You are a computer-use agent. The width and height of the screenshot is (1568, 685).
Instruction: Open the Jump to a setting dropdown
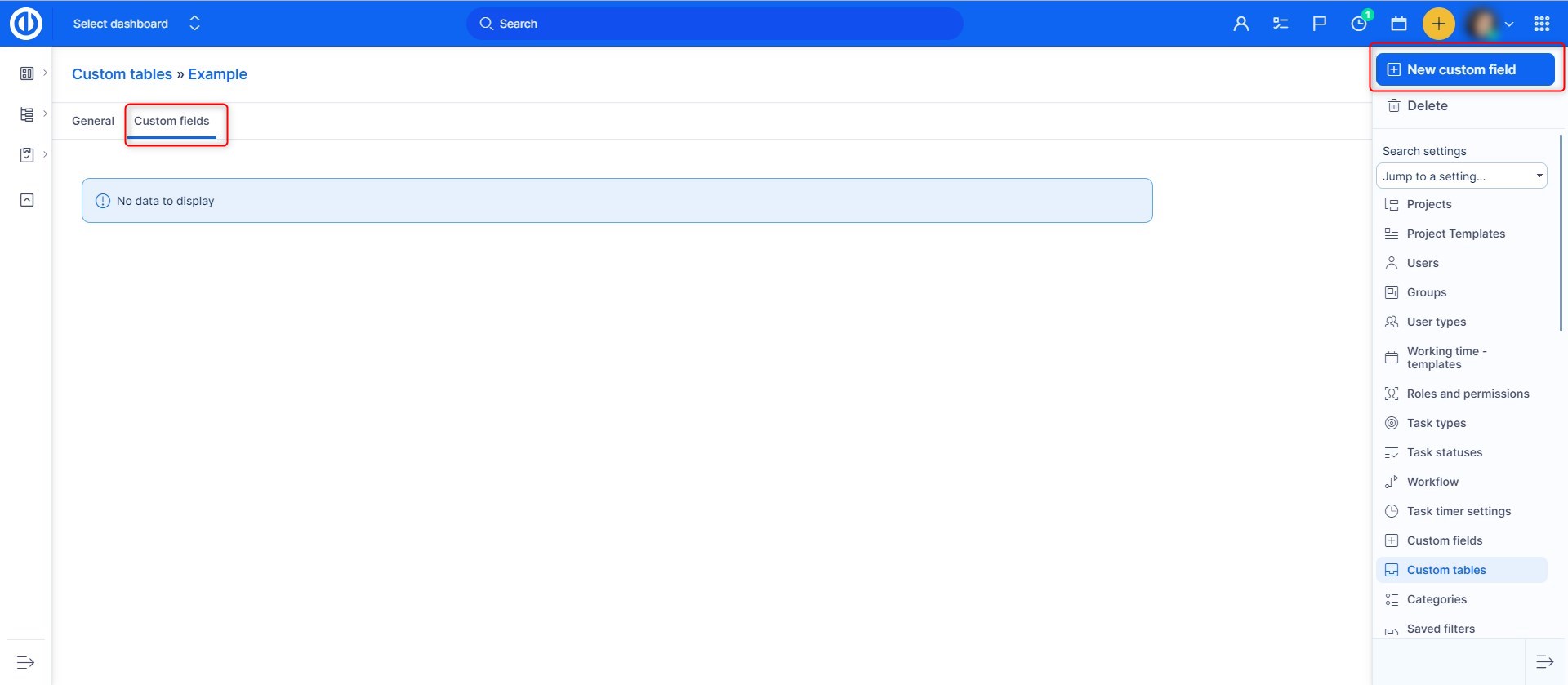pos(1460,176)
